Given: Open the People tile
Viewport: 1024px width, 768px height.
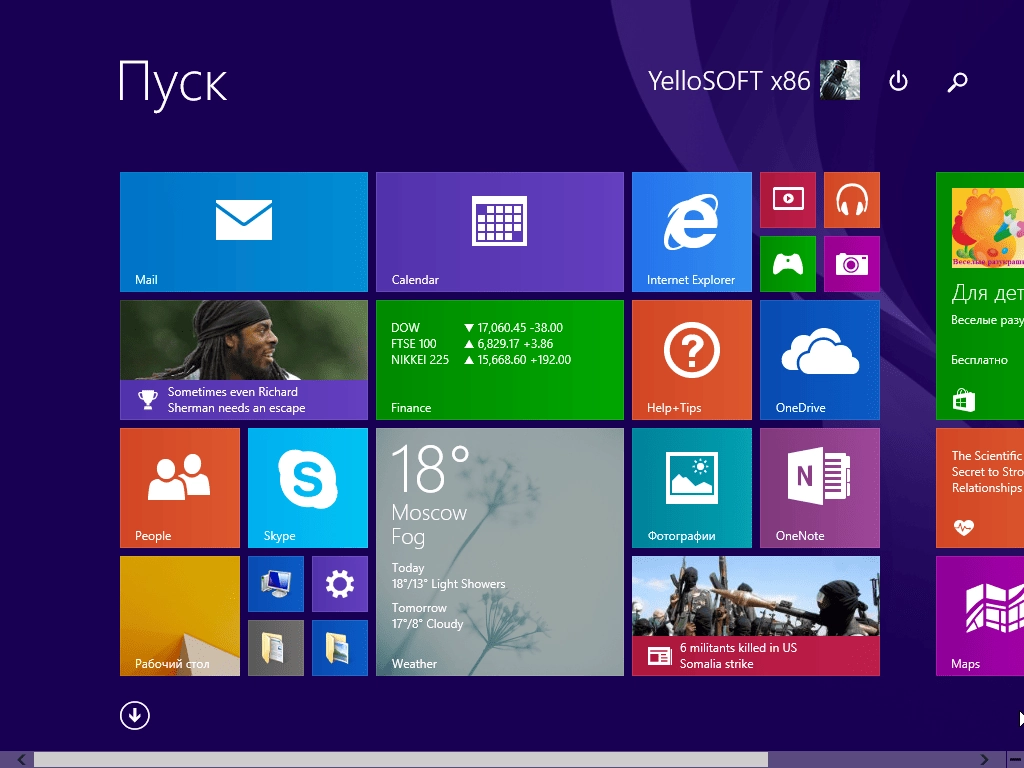Looking at the screenshot, I should click(x=180, y=488).
